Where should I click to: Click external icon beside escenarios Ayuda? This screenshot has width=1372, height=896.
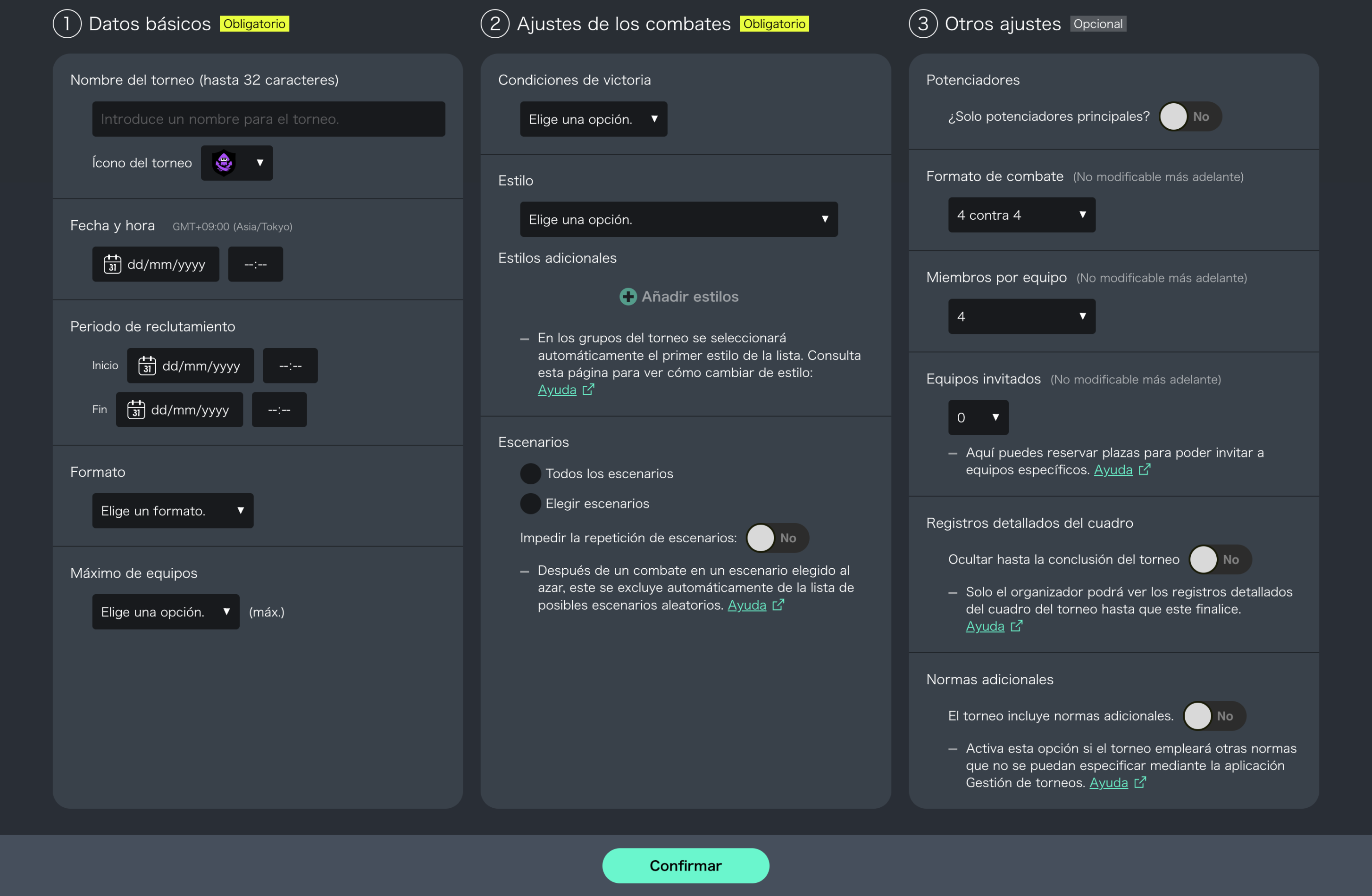pyautogui.click(x=778, y=605)
